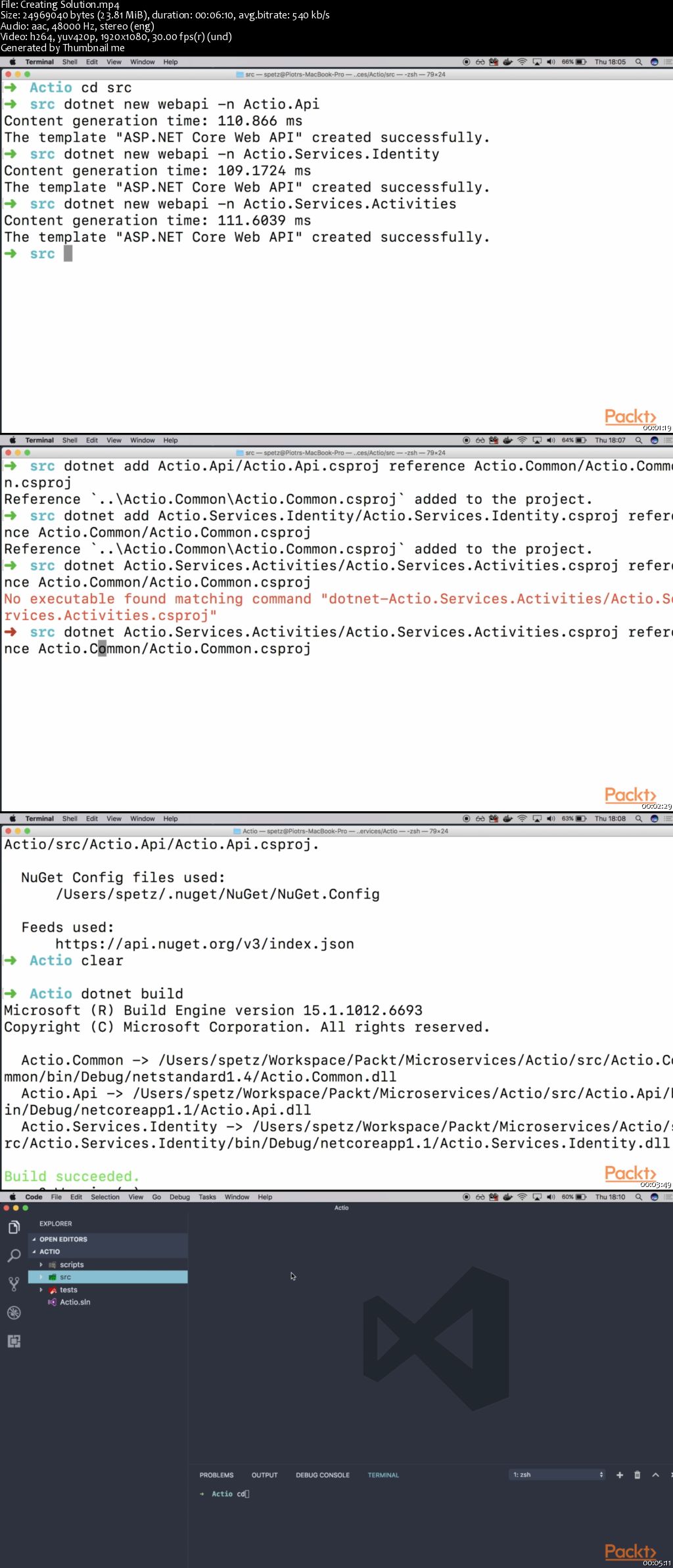
Task: Switch to the OUTPUT panel tab
Action: [x=264, y=1475]
